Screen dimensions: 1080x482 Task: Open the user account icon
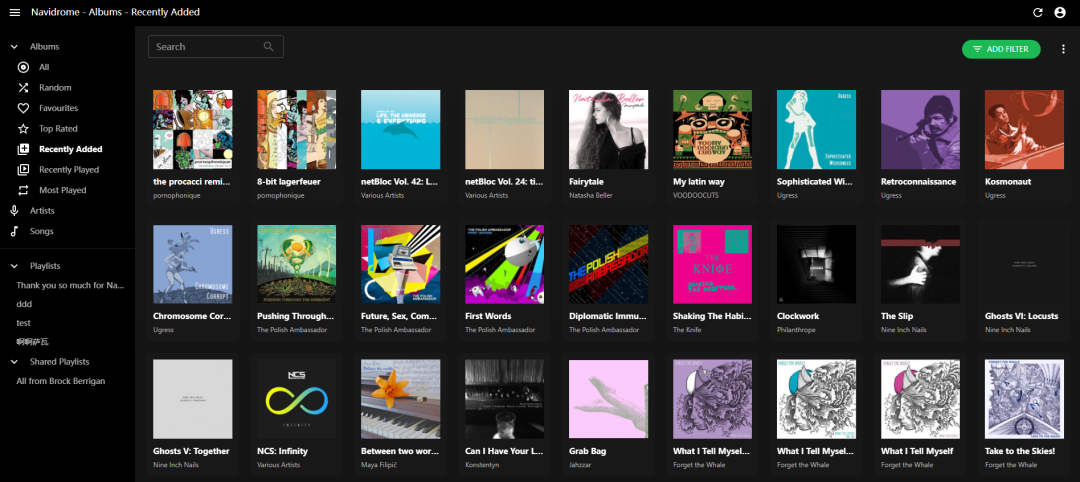[x=1060, y=12]
